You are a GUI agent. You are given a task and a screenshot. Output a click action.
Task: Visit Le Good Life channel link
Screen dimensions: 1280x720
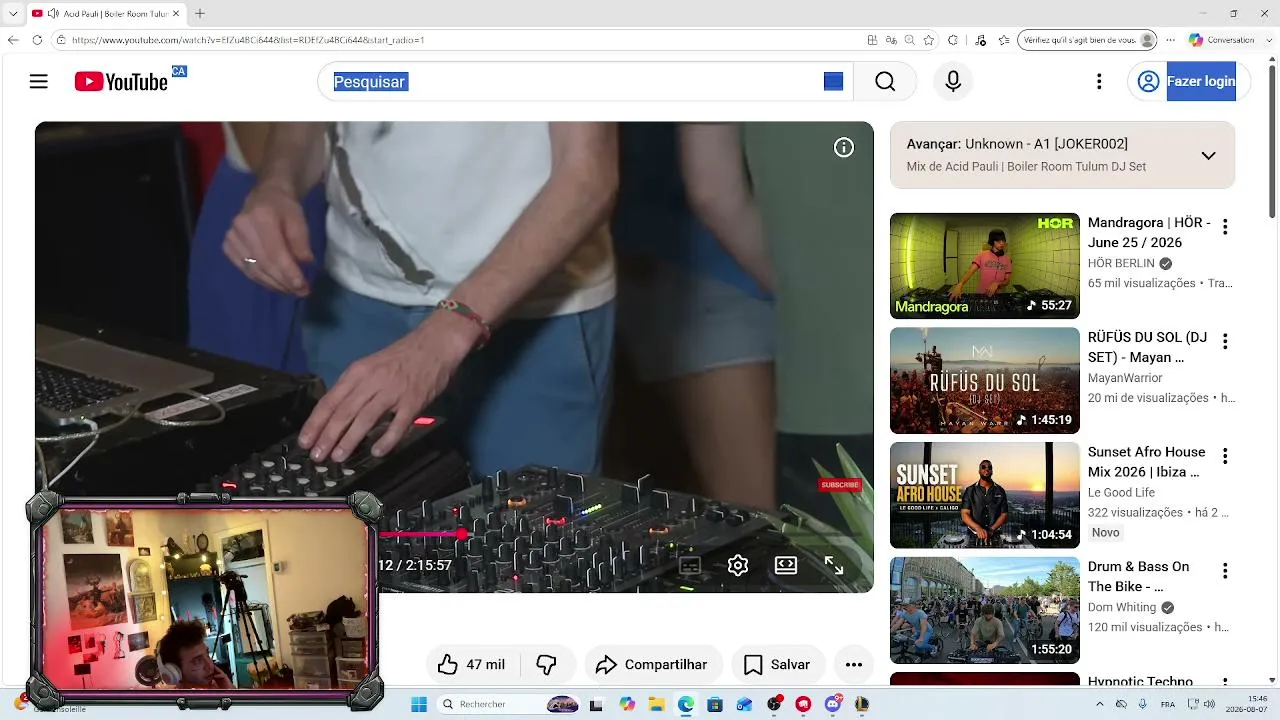click(x=1121, y=493)
